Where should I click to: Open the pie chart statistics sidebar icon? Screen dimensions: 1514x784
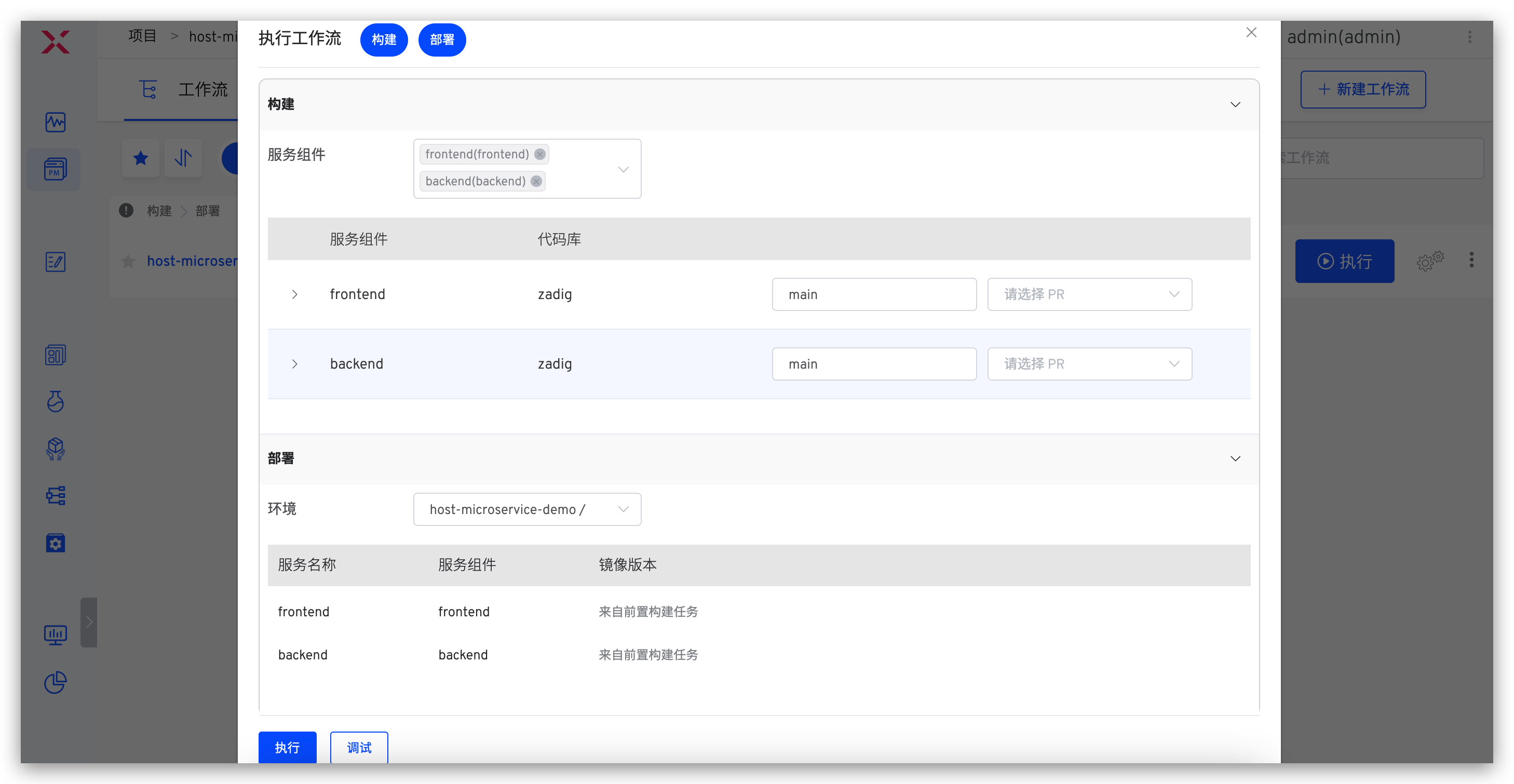click(x=55, y=682)
